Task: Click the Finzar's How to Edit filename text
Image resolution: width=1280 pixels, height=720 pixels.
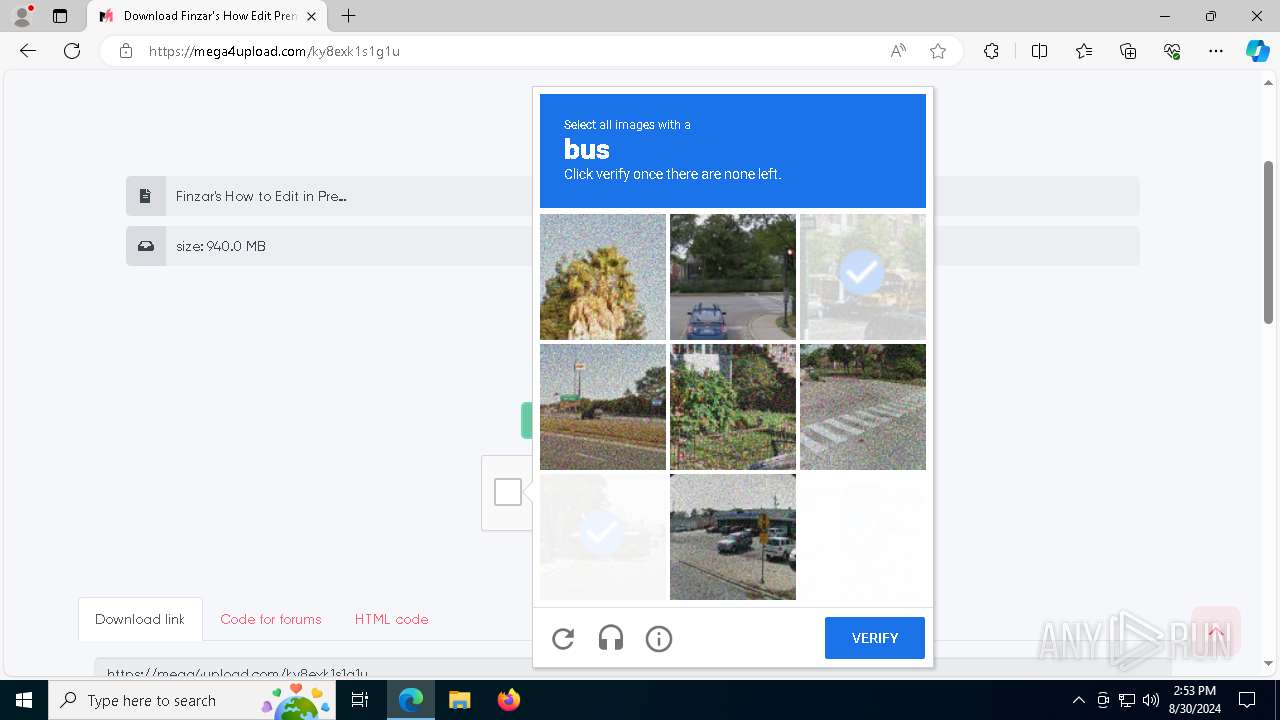Action: point(261,196)
